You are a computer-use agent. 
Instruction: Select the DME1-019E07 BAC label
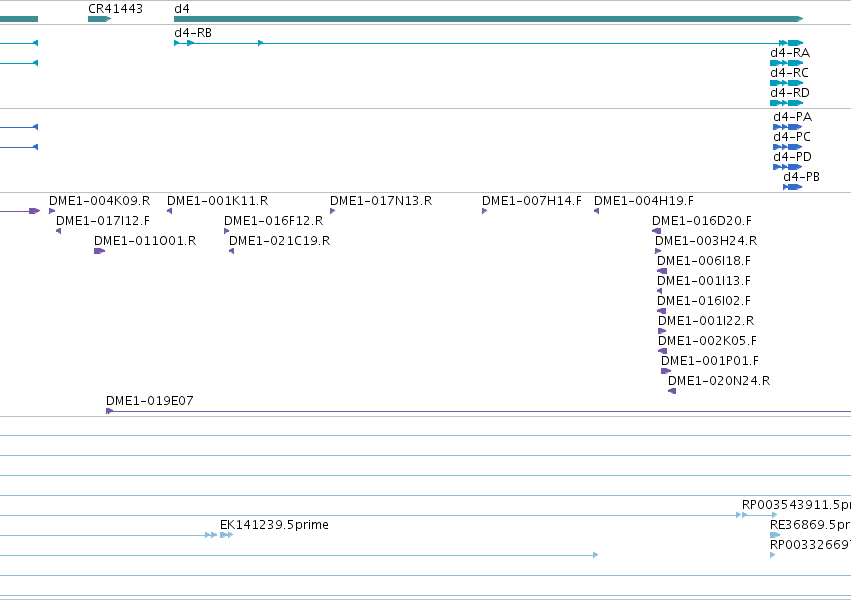(149, 401)
